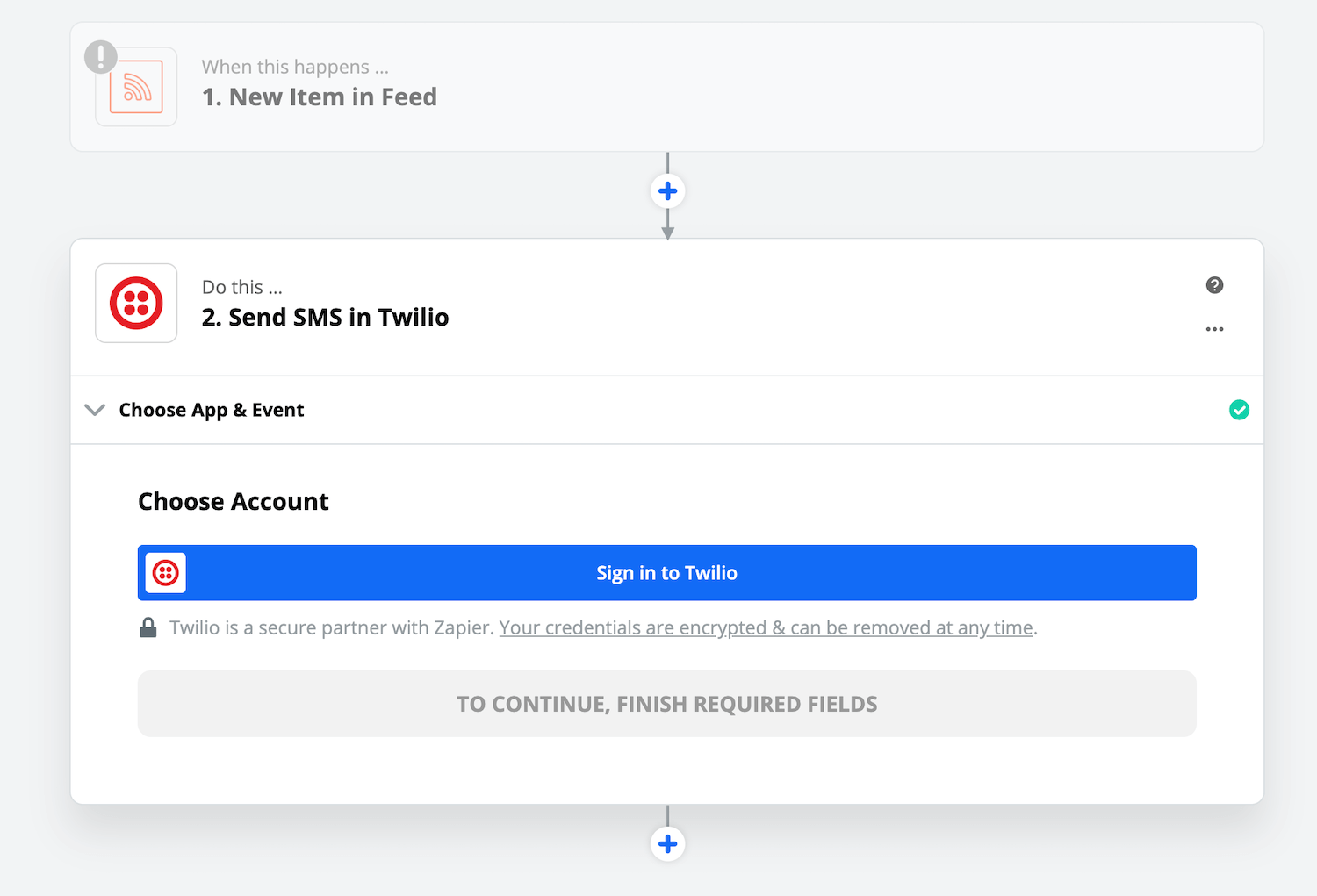
Task: Click the warning exclamation badge on step 1
Action: pos(101,57)
